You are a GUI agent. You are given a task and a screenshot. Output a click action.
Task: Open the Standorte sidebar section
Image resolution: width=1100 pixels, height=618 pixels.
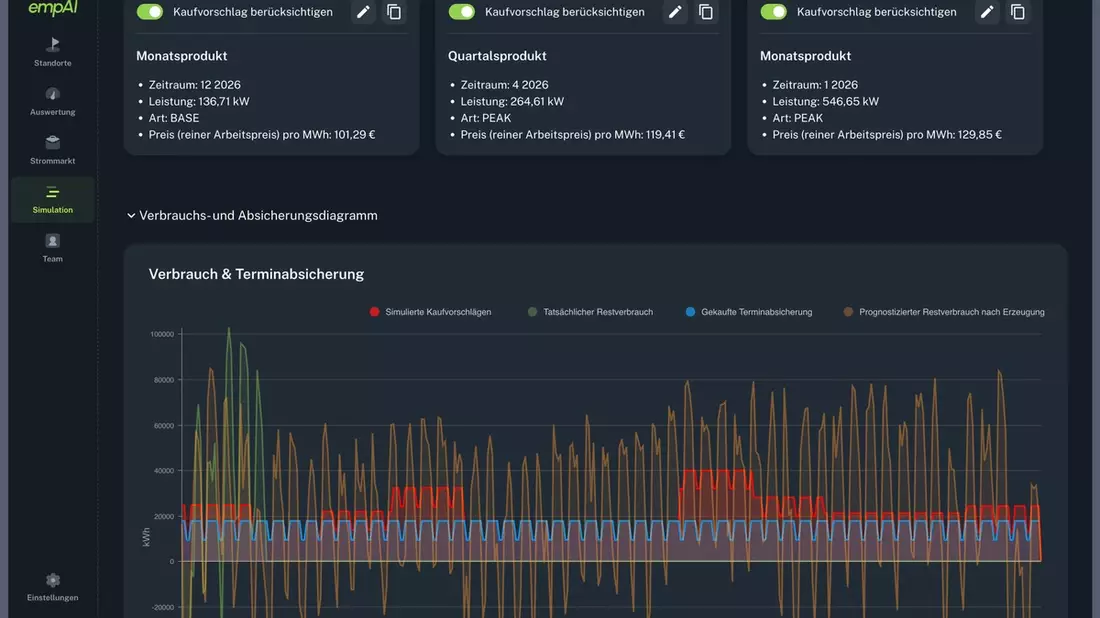coord(53,53)
